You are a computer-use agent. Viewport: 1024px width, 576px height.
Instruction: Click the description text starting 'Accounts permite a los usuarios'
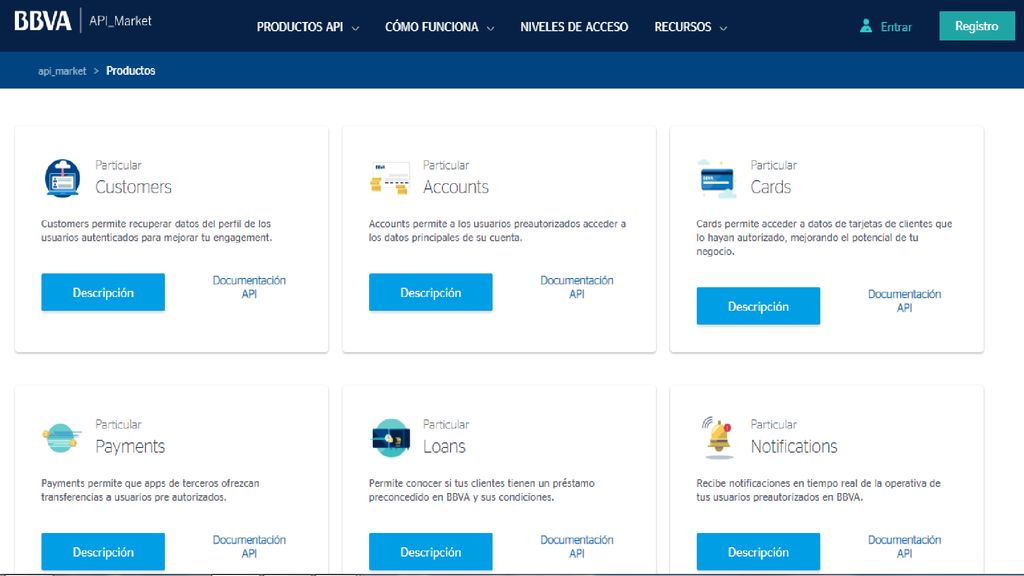tap(498, 231)
